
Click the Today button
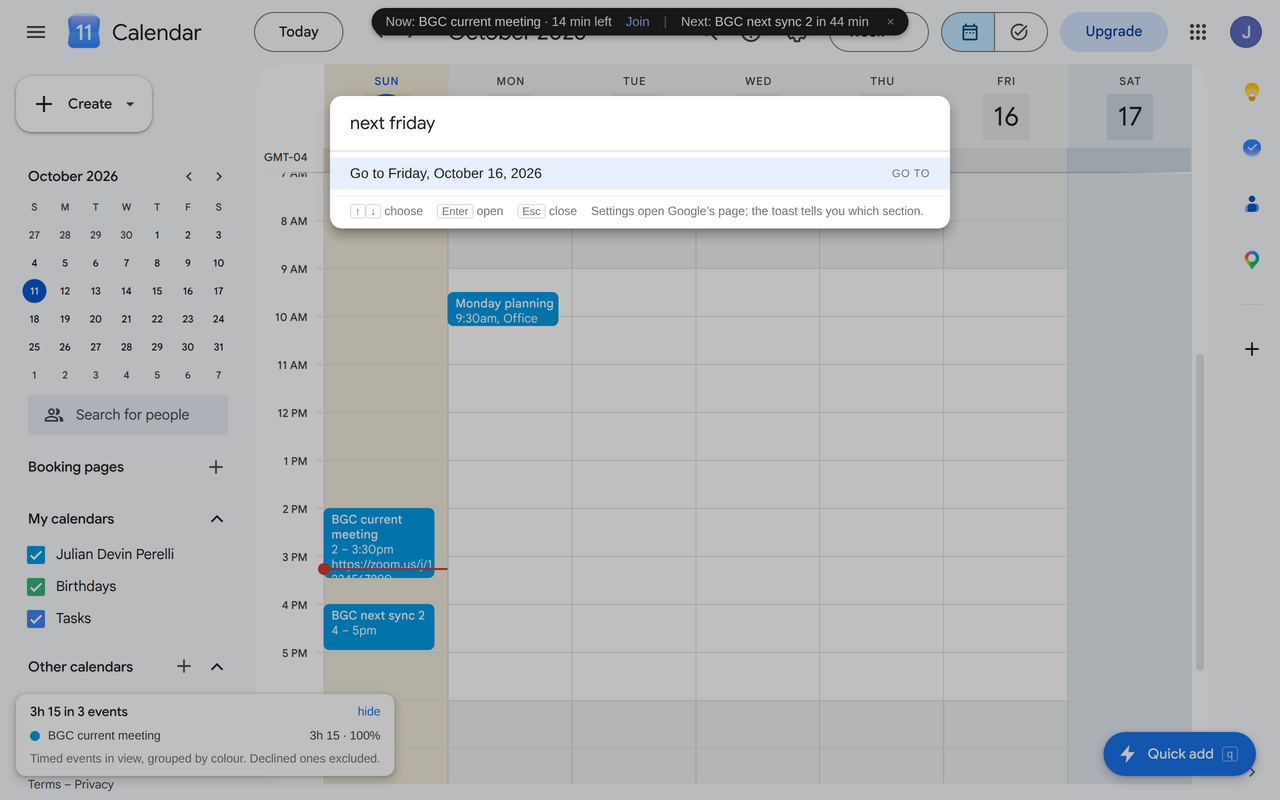(x=298, y=32)
